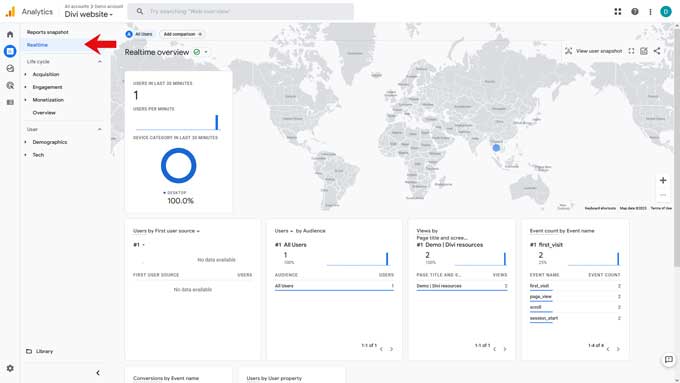Select the Realtime report

pyautogui.click(x=37, y=45)
